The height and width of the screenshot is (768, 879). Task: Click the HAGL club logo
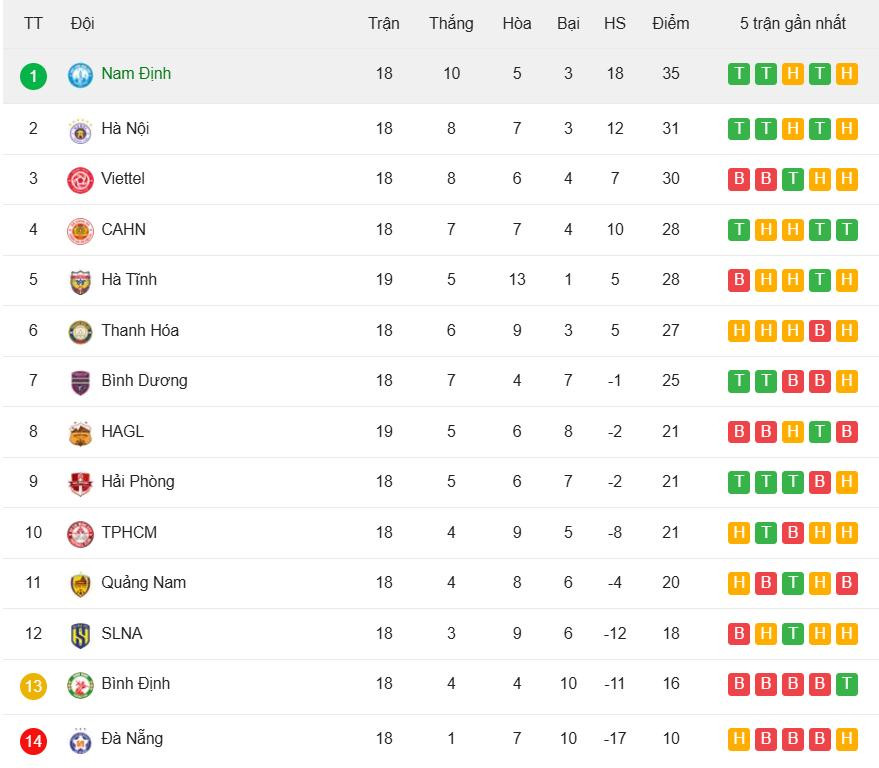[x=80, y=432]
